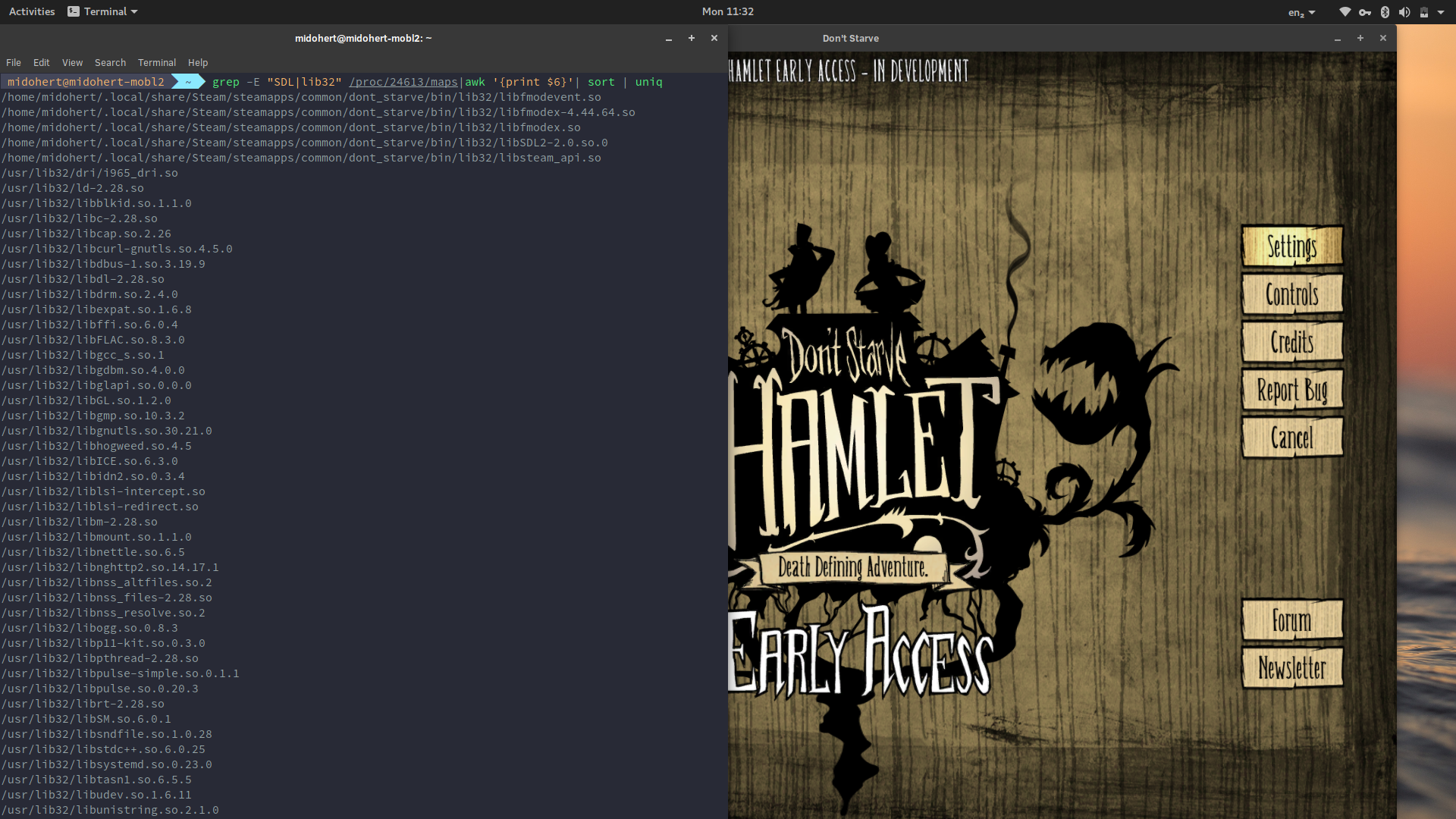Minimize the Don't Starve window
Image resolution: width=1456 pixels, height=819 pixels.
click(x=1338, y=39)
